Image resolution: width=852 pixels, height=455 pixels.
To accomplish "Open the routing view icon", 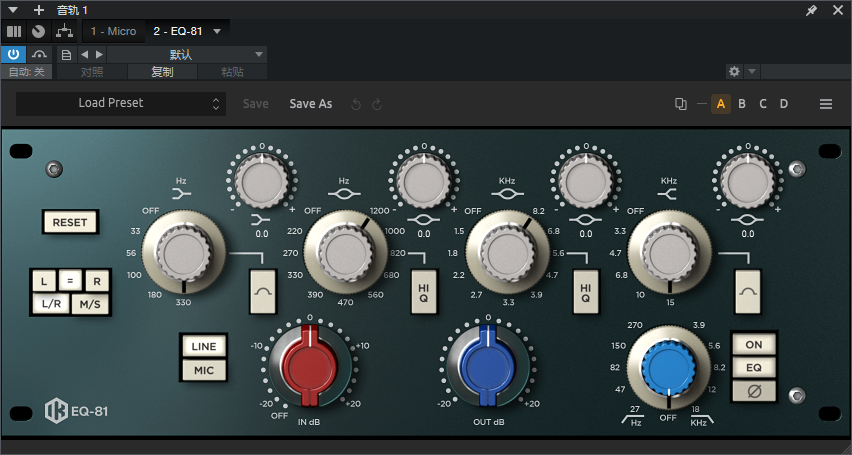I will tap(65, 31).
